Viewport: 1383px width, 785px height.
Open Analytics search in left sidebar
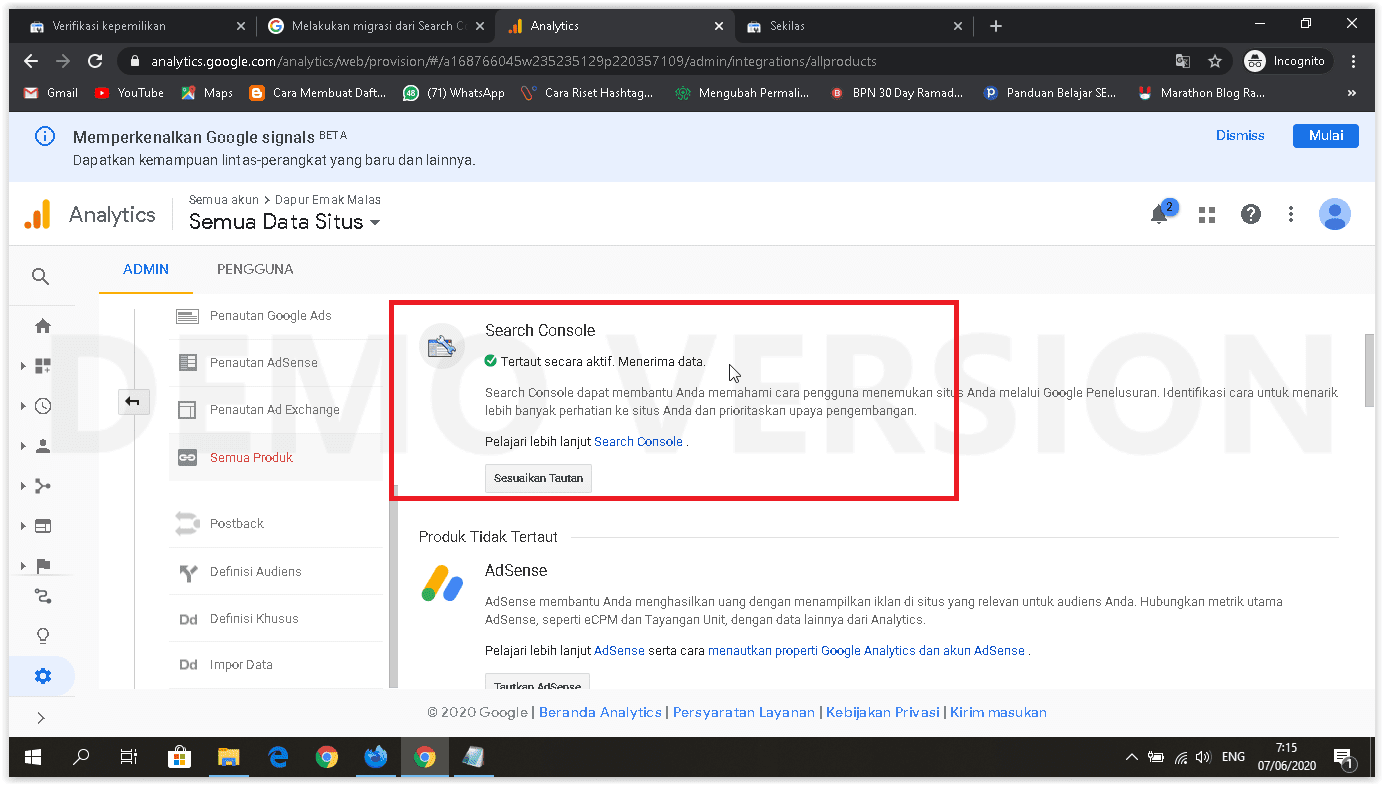(40, 277)
